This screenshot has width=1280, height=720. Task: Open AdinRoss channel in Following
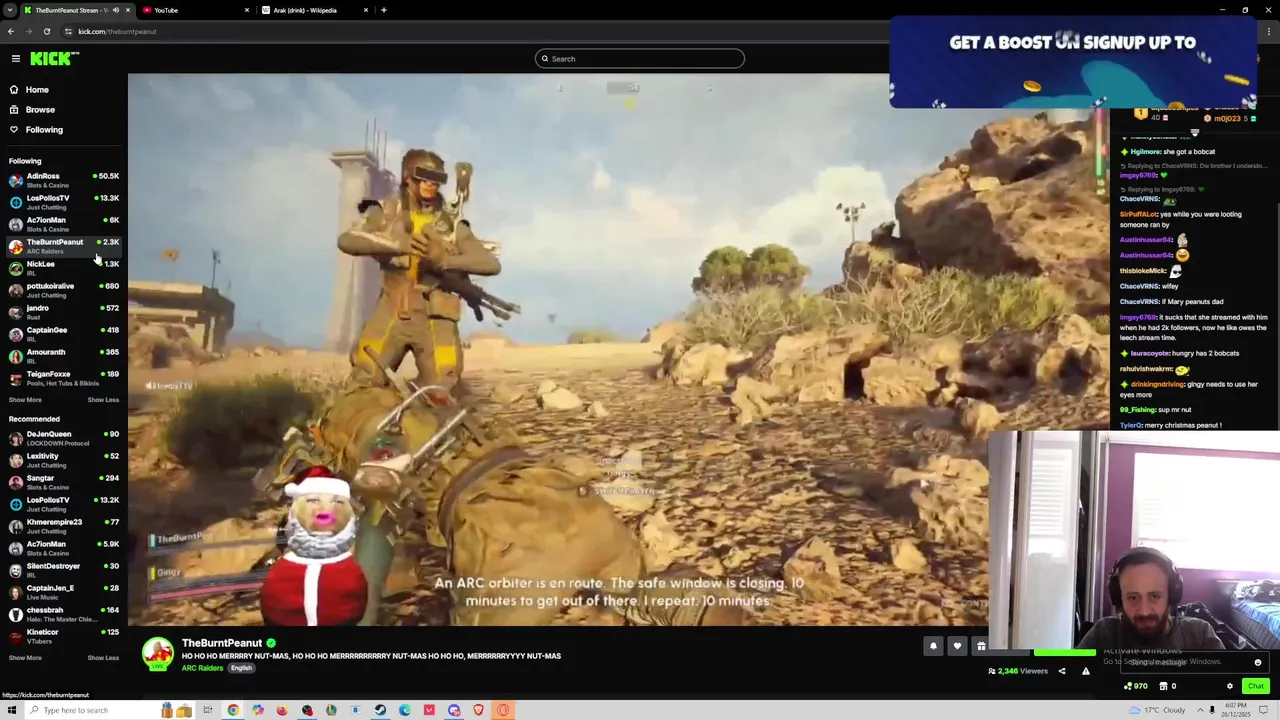[x=64, y=180]
